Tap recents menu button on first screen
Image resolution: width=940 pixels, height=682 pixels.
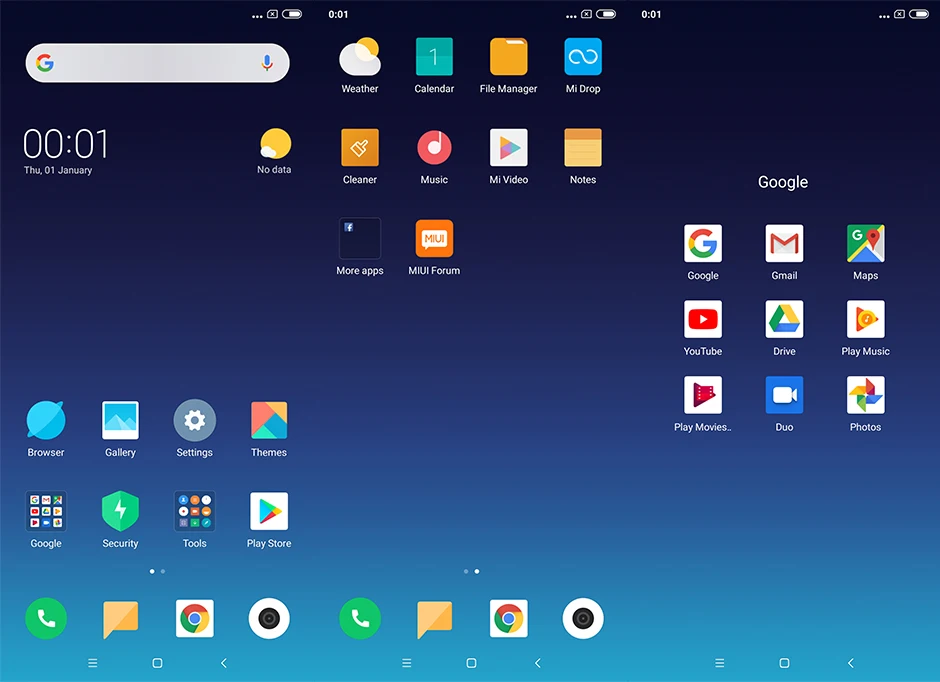tap(92, 663)
